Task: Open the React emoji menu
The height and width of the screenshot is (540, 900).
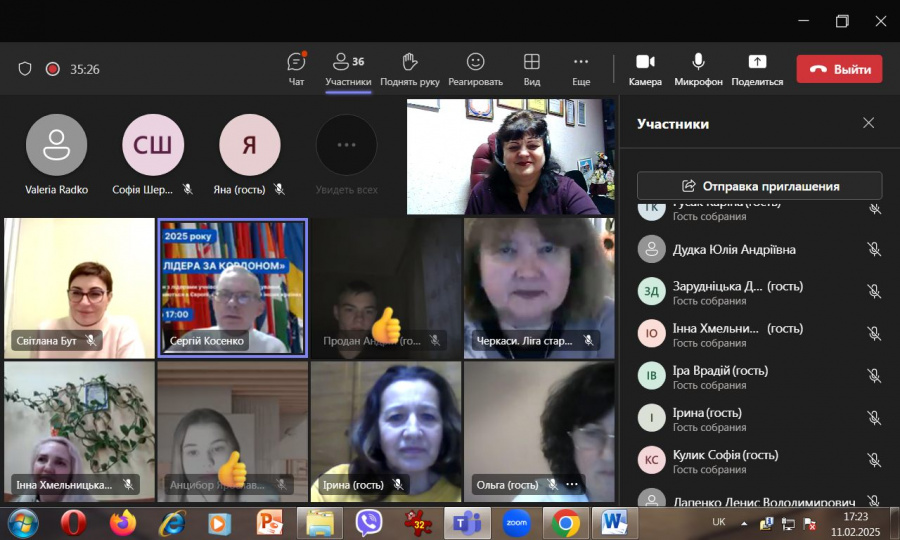Action: coord(475,69)
